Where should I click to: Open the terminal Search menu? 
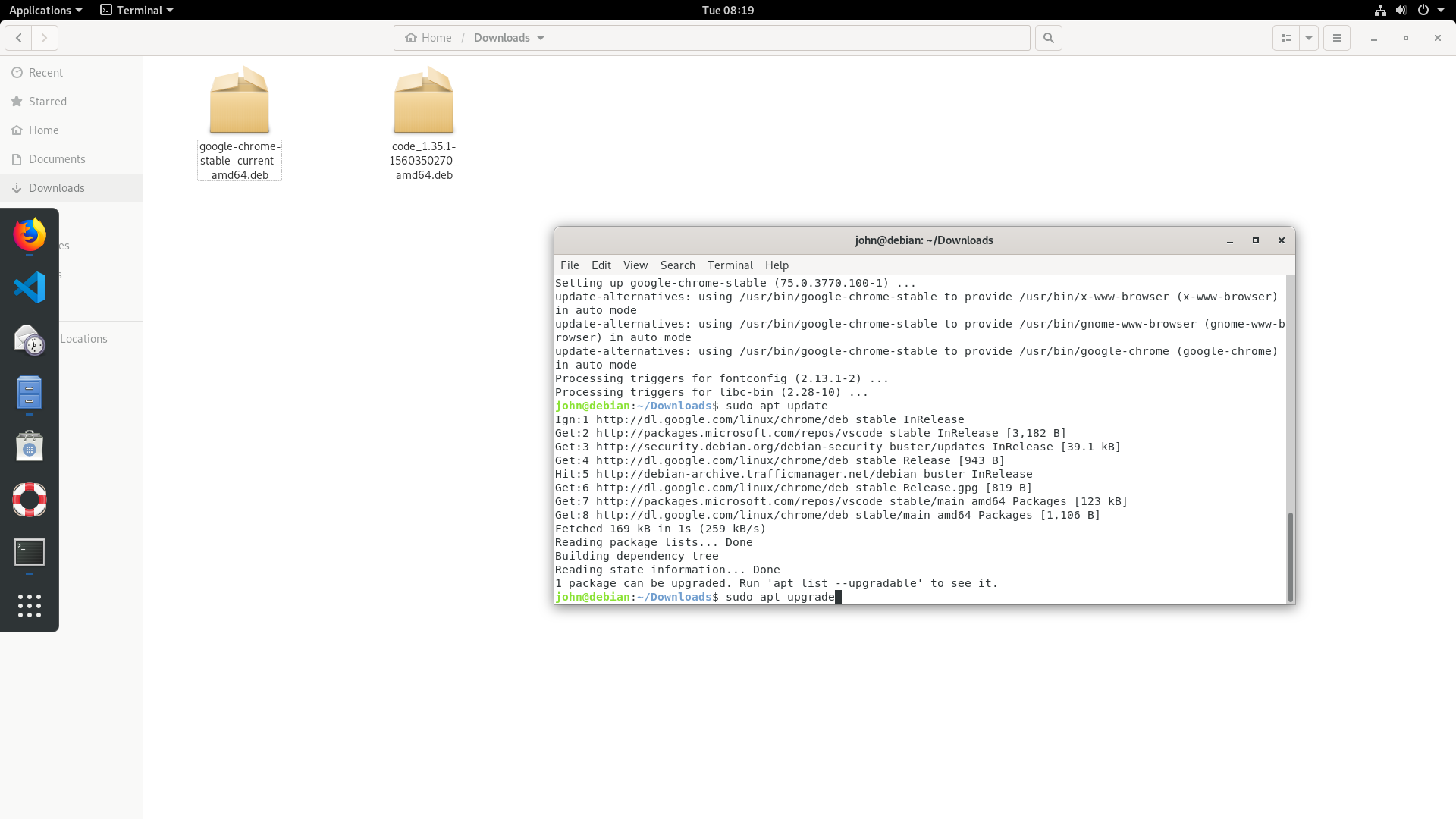click(x=678, y=265)
